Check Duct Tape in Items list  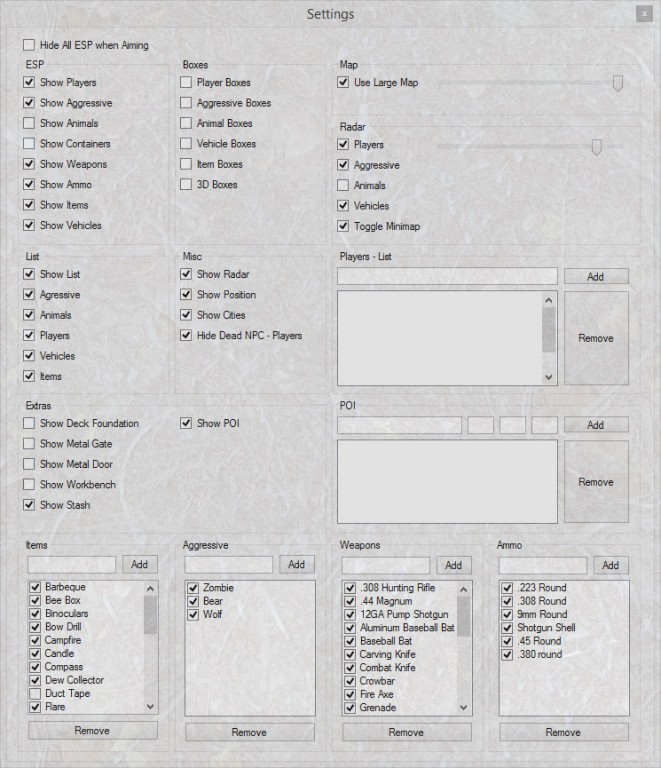pyautogui.click(x=35, y=694)
